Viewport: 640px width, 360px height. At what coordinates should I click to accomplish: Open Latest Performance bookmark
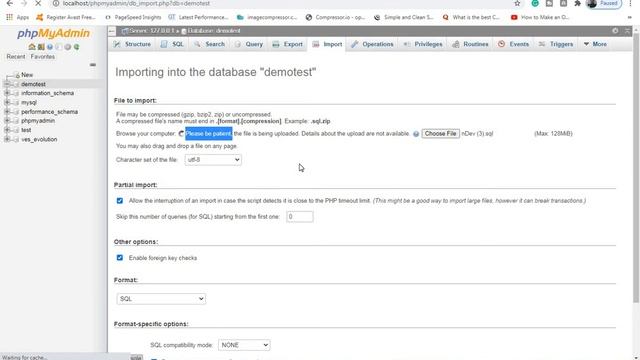point(198,18)
